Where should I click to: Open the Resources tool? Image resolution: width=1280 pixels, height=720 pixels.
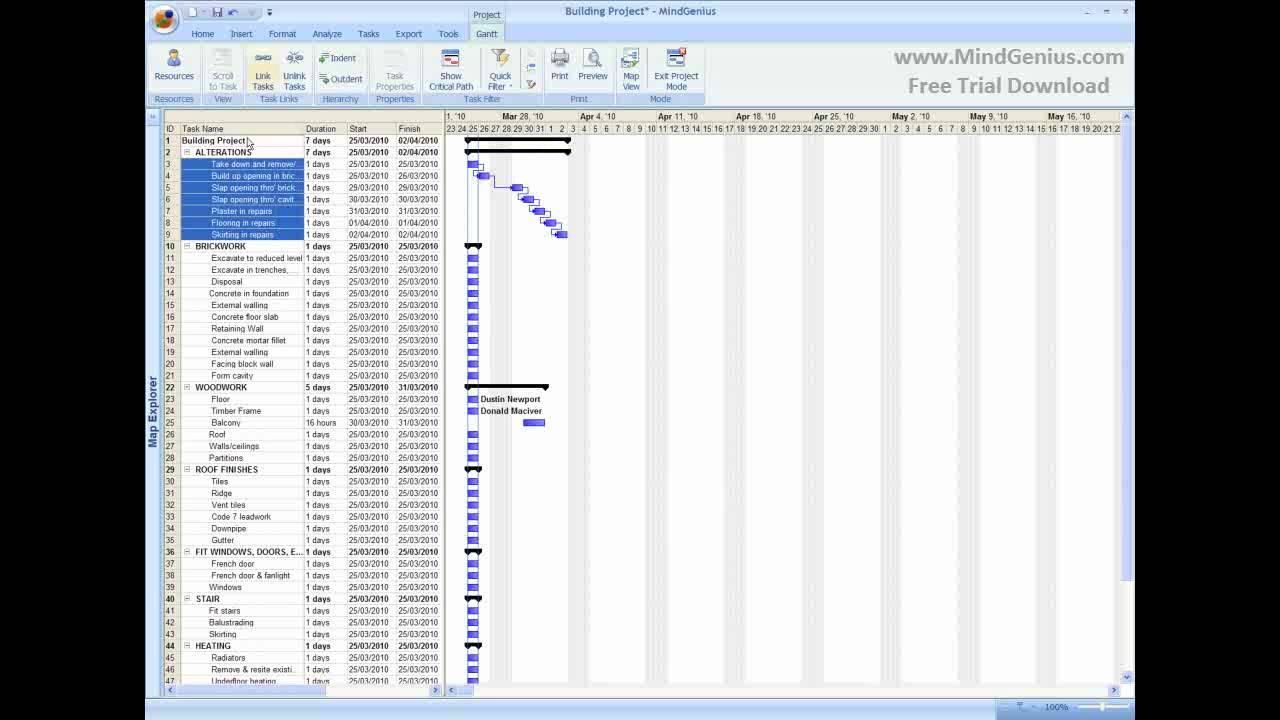point(174,67)
